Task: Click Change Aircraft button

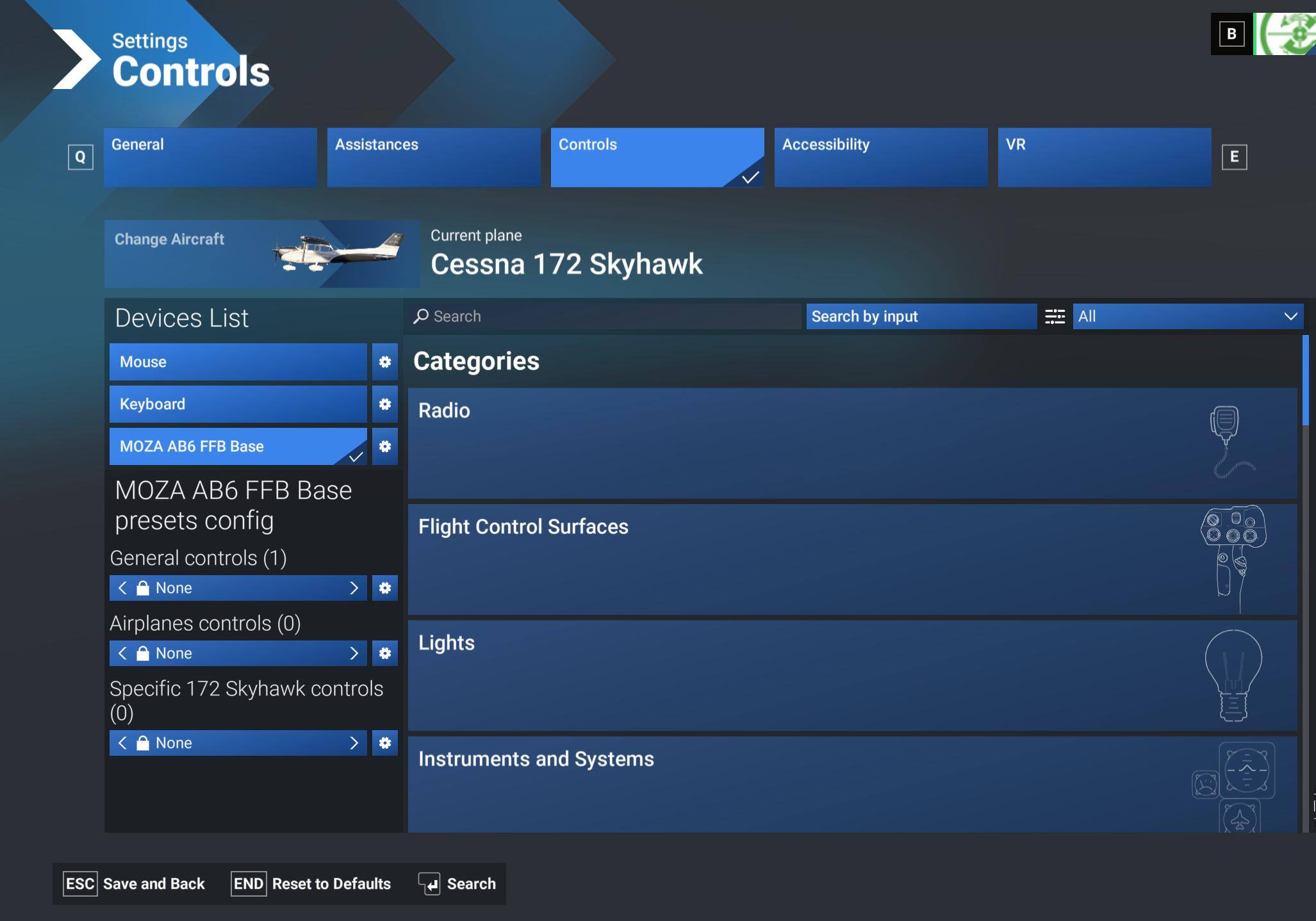Action: pyautogui.click(x=262, y=254)
